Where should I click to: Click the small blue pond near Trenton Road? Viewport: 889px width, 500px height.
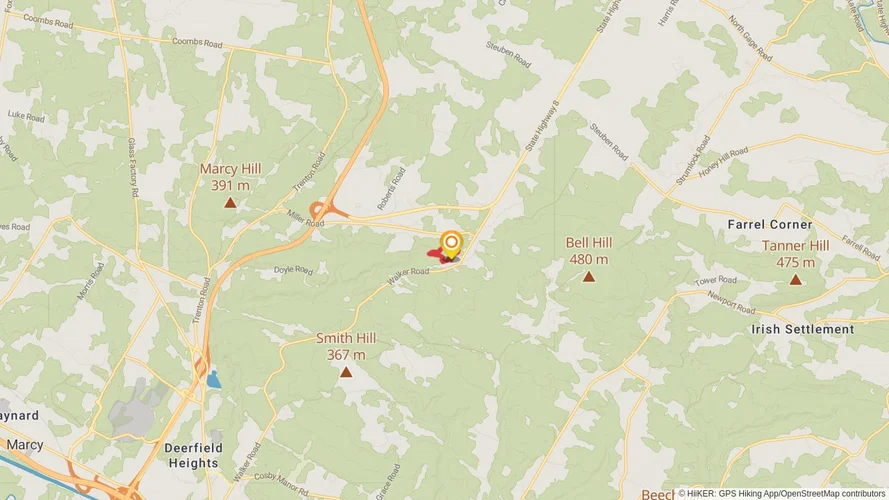point(213,379)
